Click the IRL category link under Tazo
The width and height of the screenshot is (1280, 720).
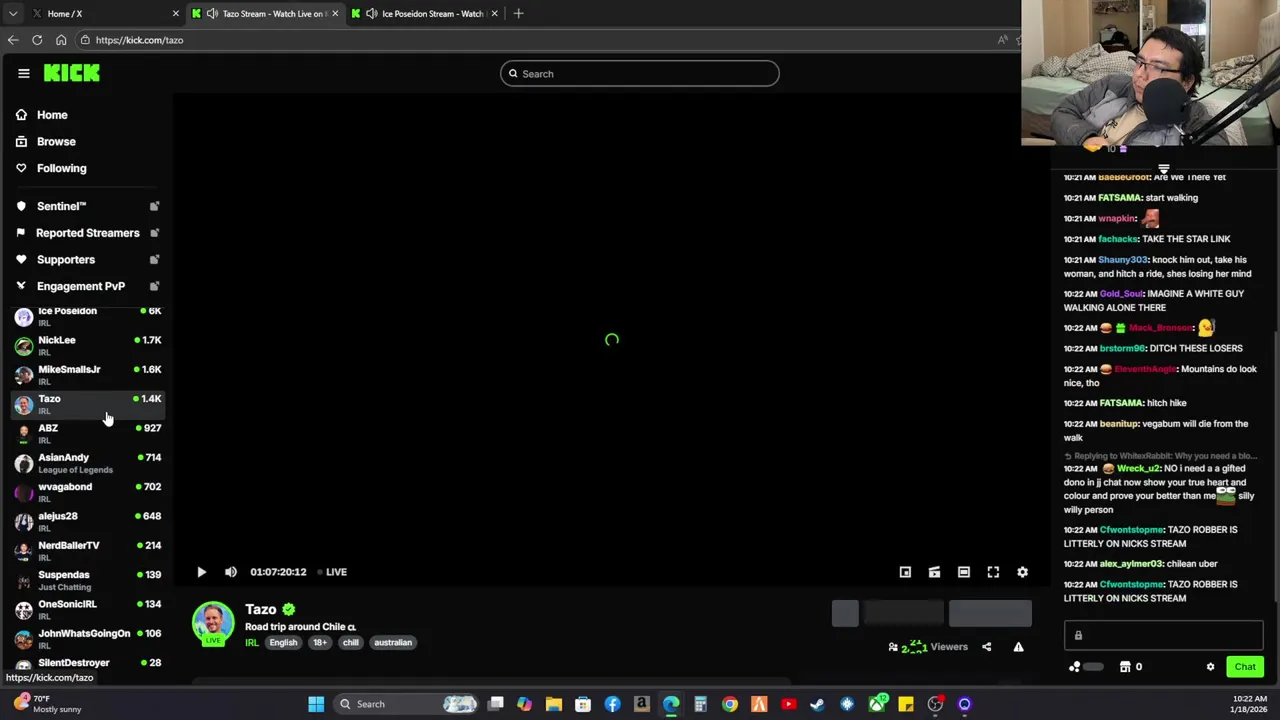[x=252, y=643]
